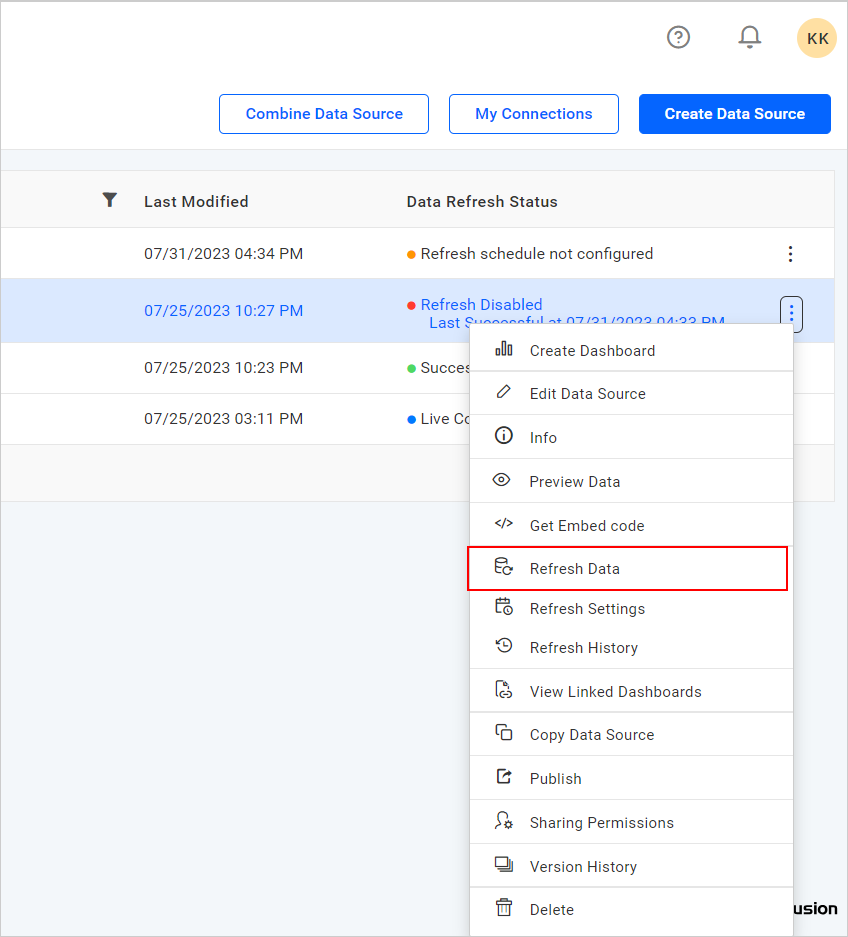Click Refresh schedule not configured status text
The height and width of the screenshot is (937, 848).
pos(537,254)
